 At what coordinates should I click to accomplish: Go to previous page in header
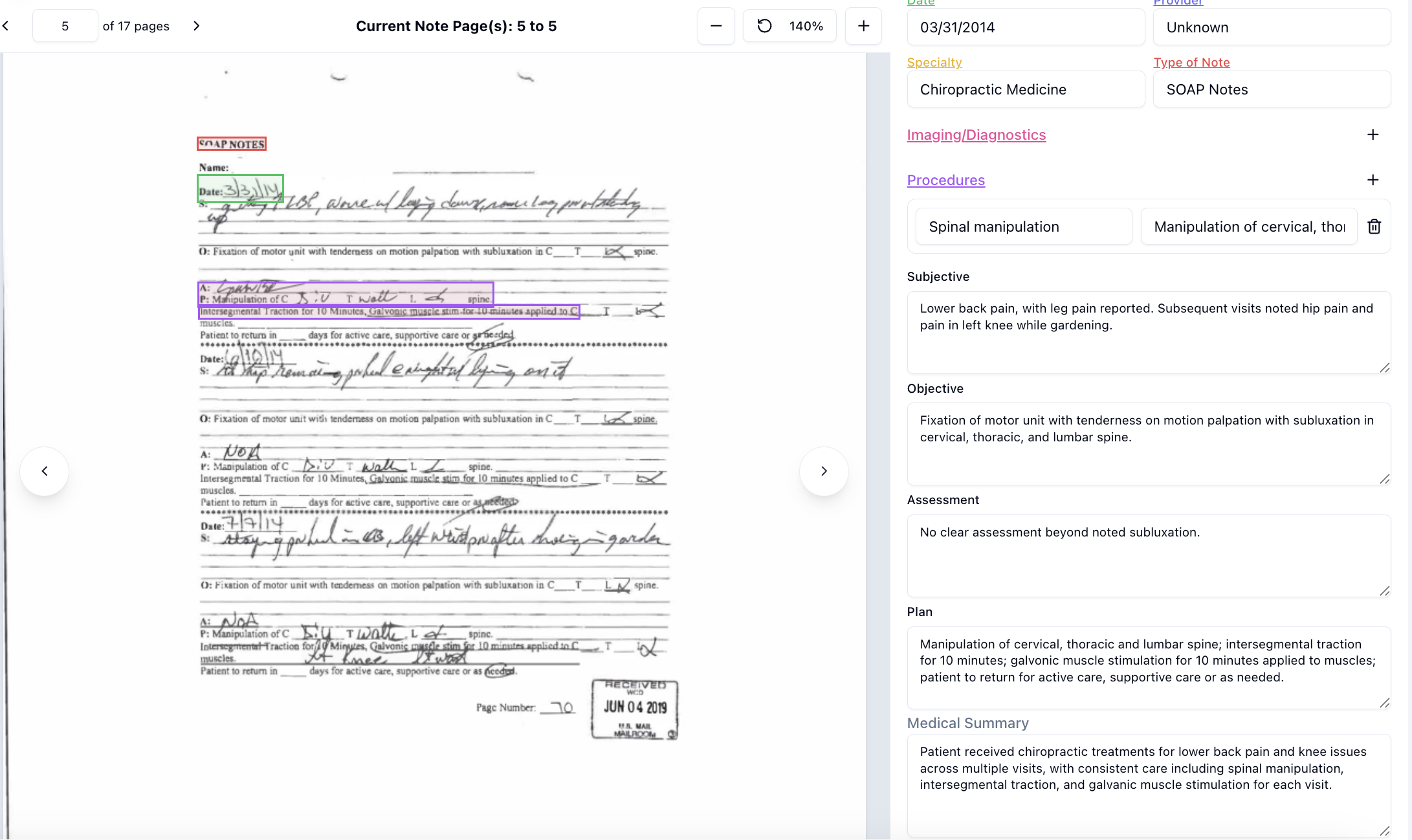pos(6,26)
